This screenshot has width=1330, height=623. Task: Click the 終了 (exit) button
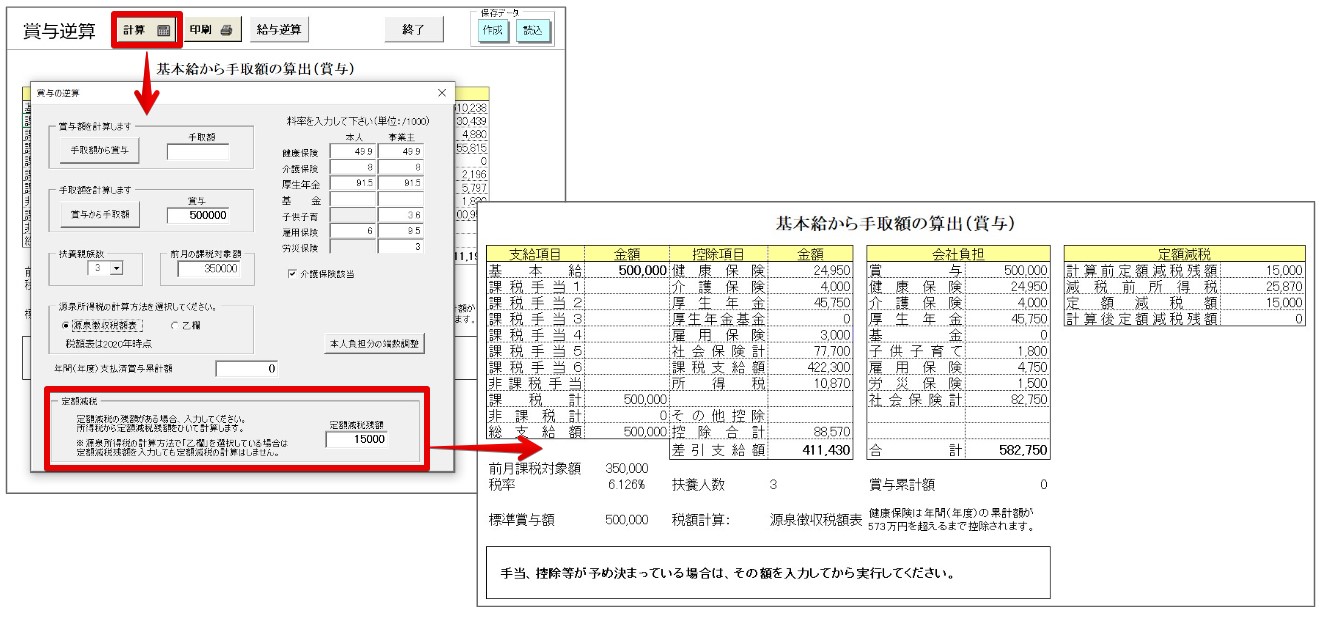pos(412,29)
